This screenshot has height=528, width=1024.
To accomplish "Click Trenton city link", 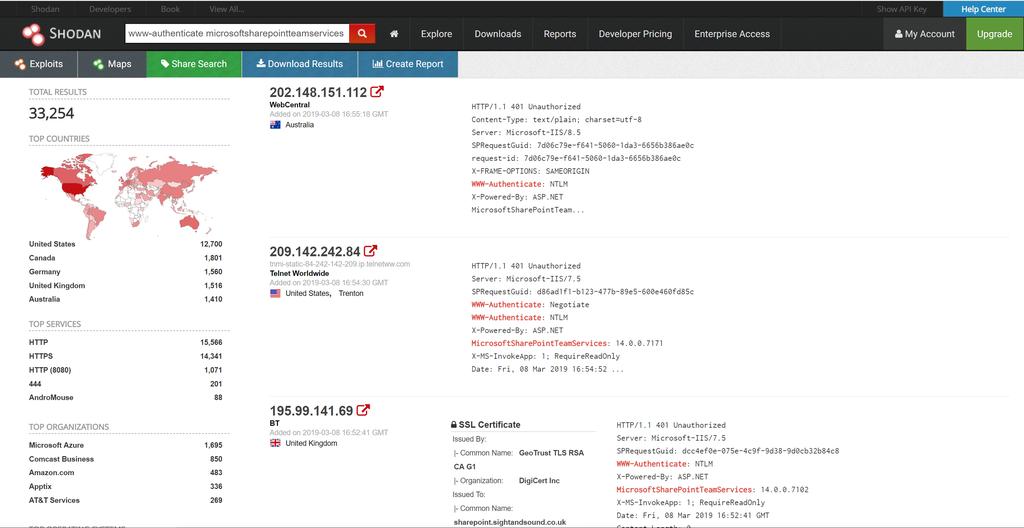I will pyautogui.click(x=351, y=293).
